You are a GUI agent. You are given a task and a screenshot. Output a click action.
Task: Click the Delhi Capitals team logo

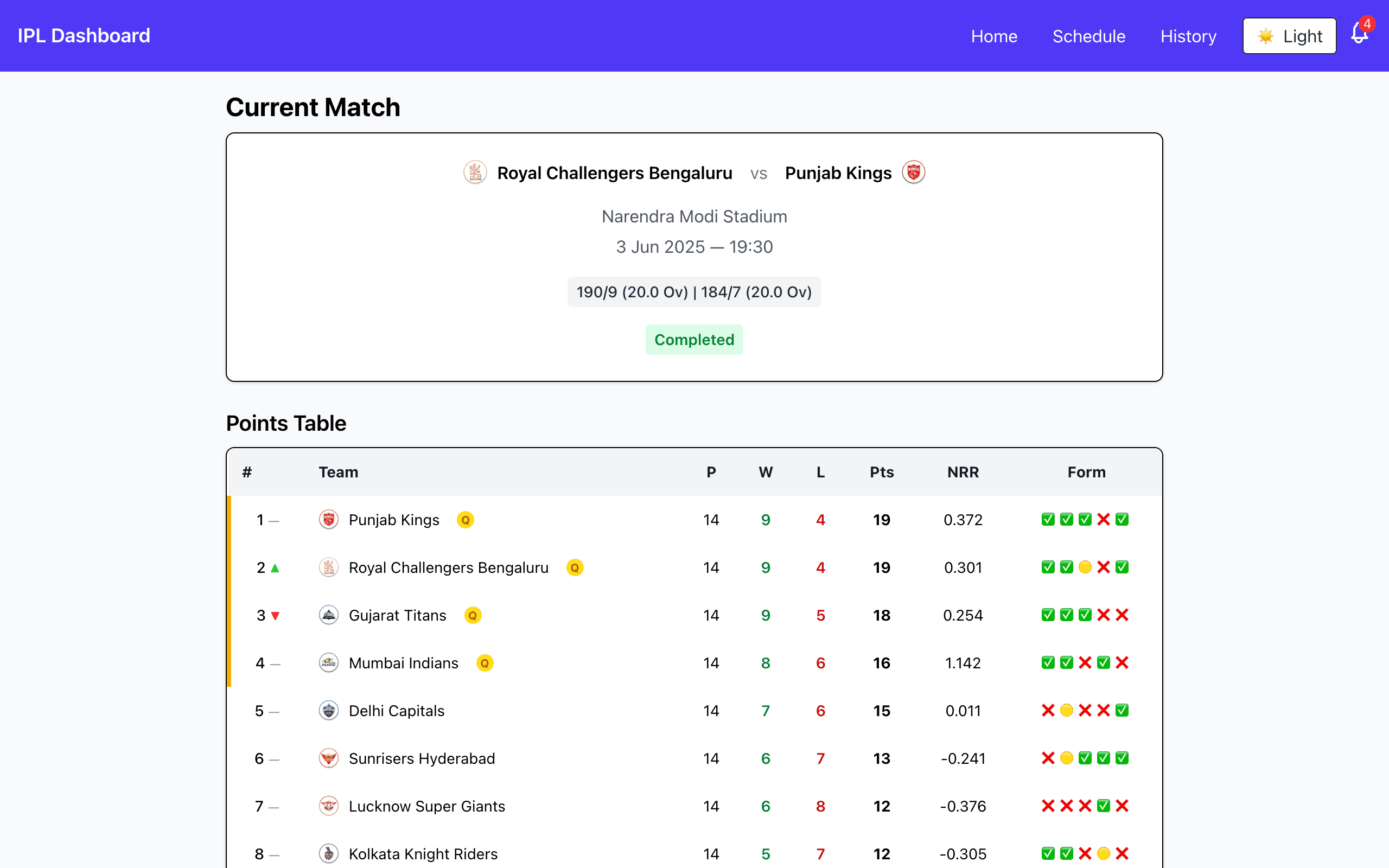click(329, 711)
